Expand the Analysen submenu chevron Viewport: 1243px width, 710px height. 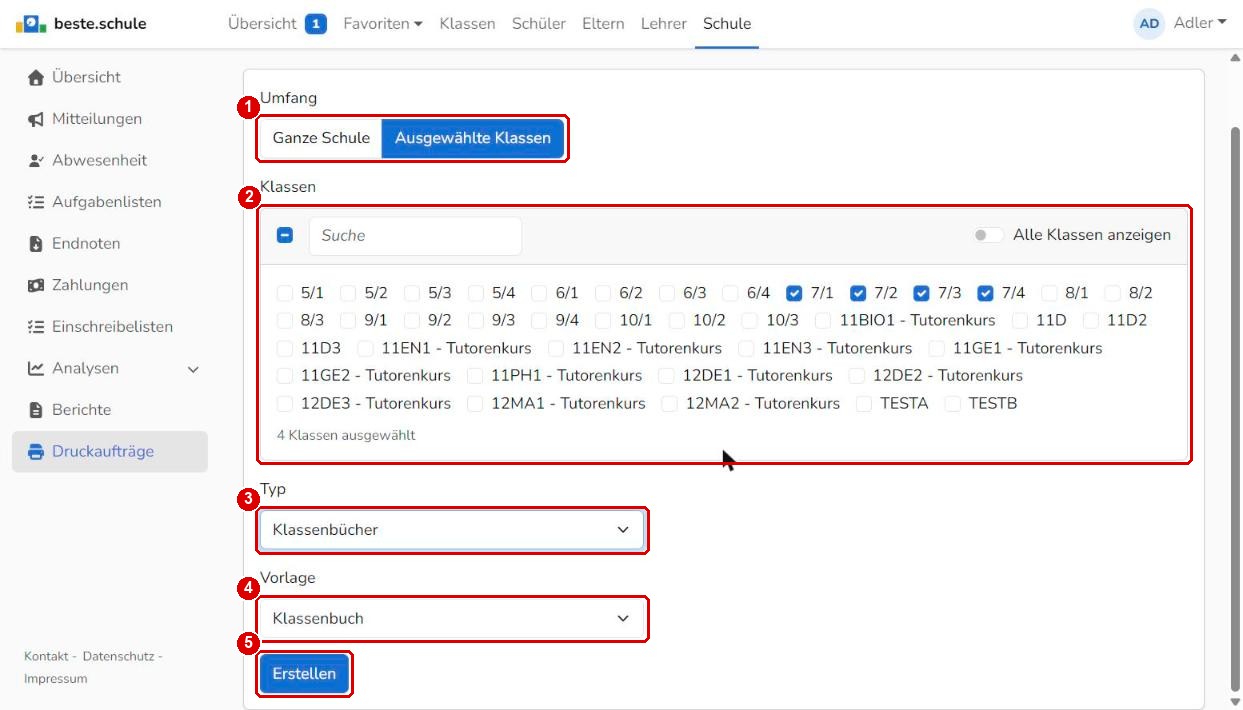193,370
